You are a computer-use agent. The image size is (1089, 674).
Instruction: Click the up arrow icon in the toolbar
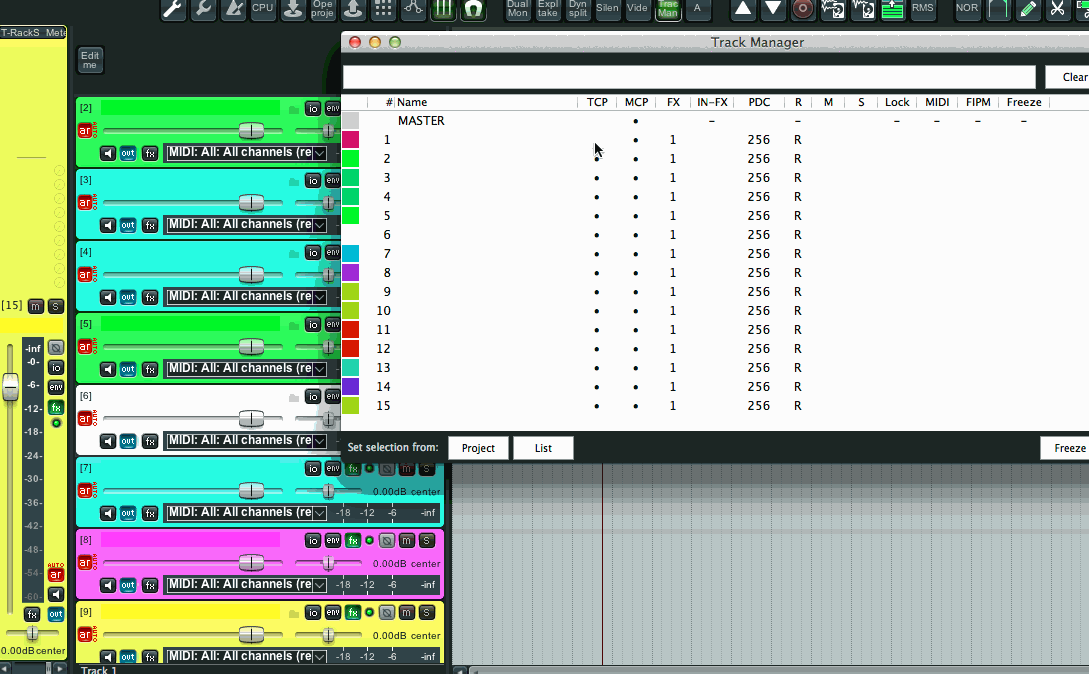(743, 9)
